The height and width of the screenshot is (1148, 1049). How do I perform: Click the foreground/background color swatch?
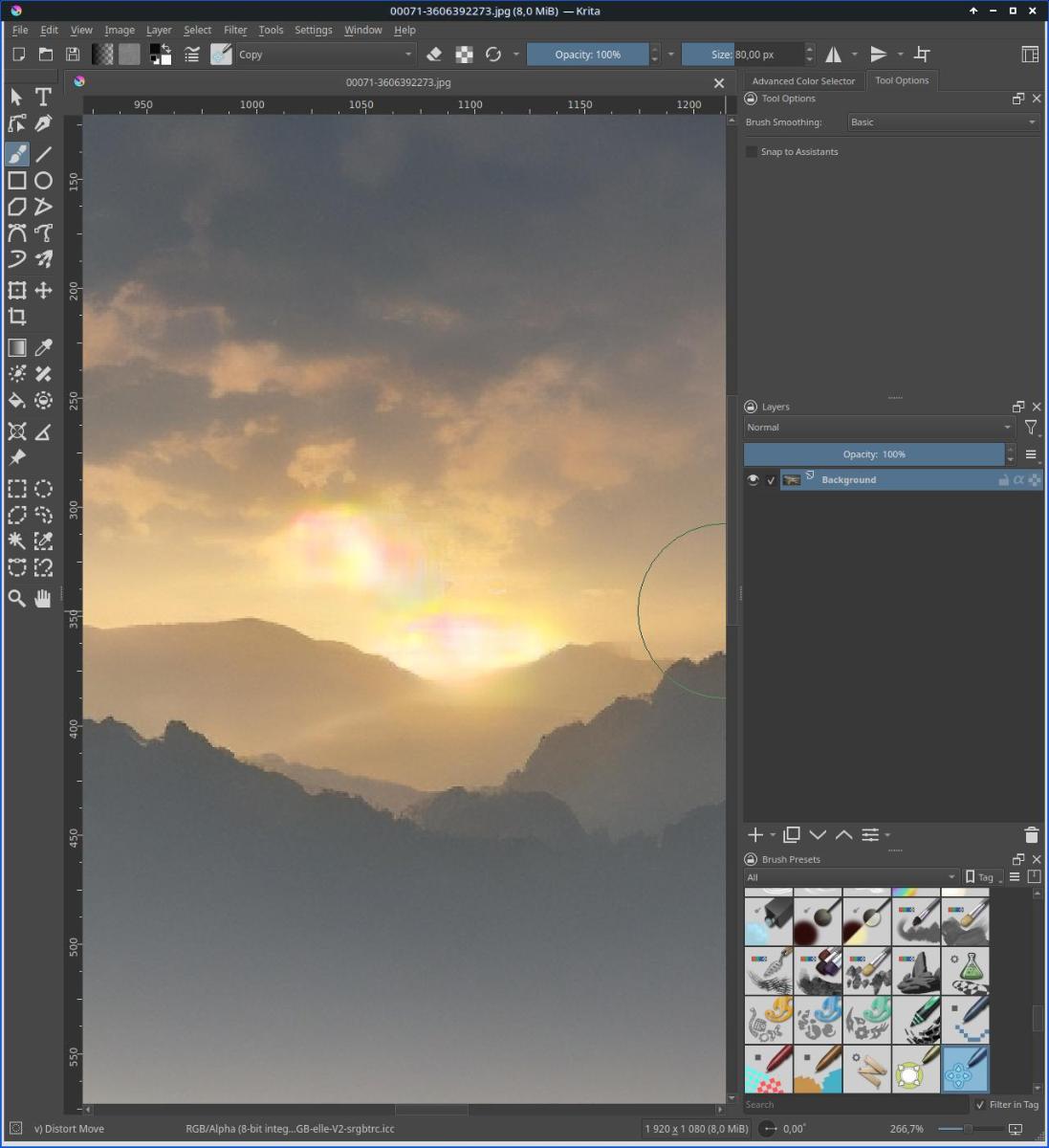161,55
